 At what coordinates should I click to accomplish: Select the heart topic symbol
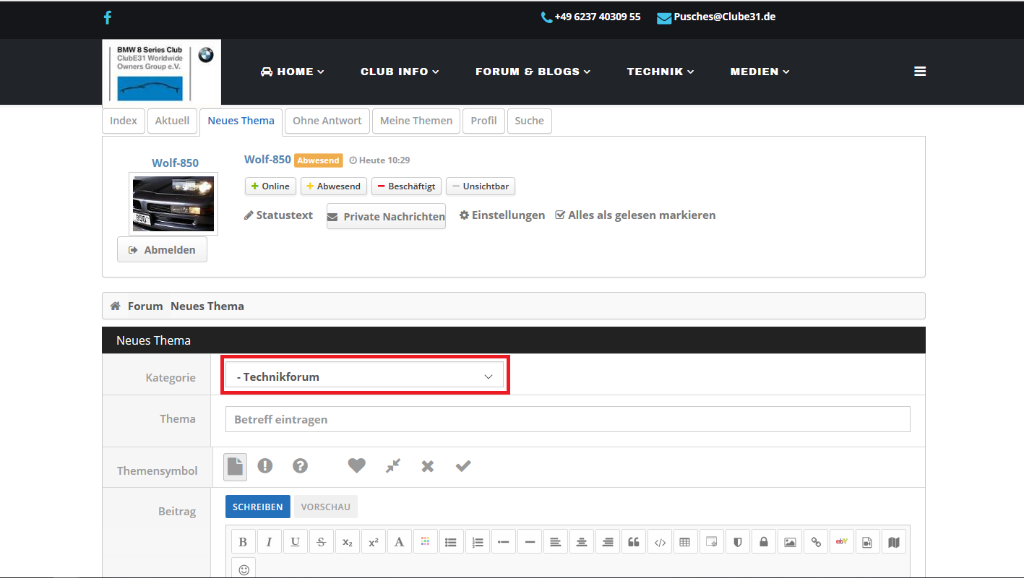(x=356, y=466)
